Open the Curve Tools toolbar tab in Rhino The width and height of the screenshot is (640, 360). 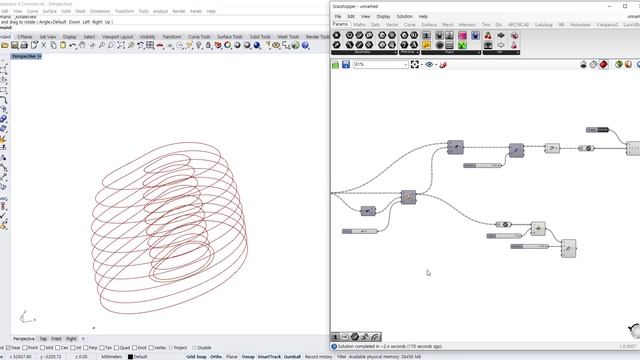(199, 37)
